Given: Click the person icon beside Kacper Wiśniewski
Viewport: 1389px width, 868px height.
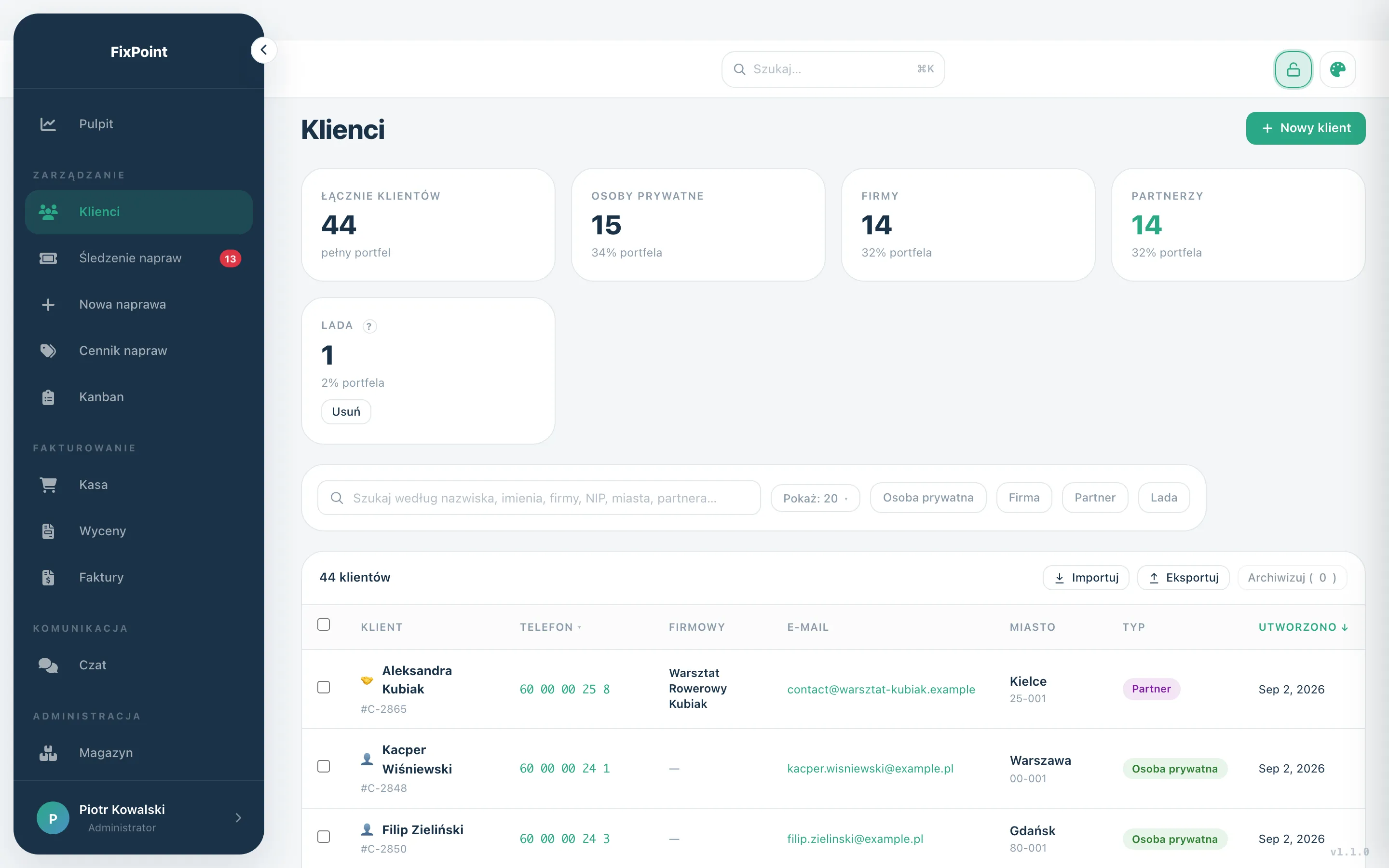Looking at the screenshot, I should [367, 759].
